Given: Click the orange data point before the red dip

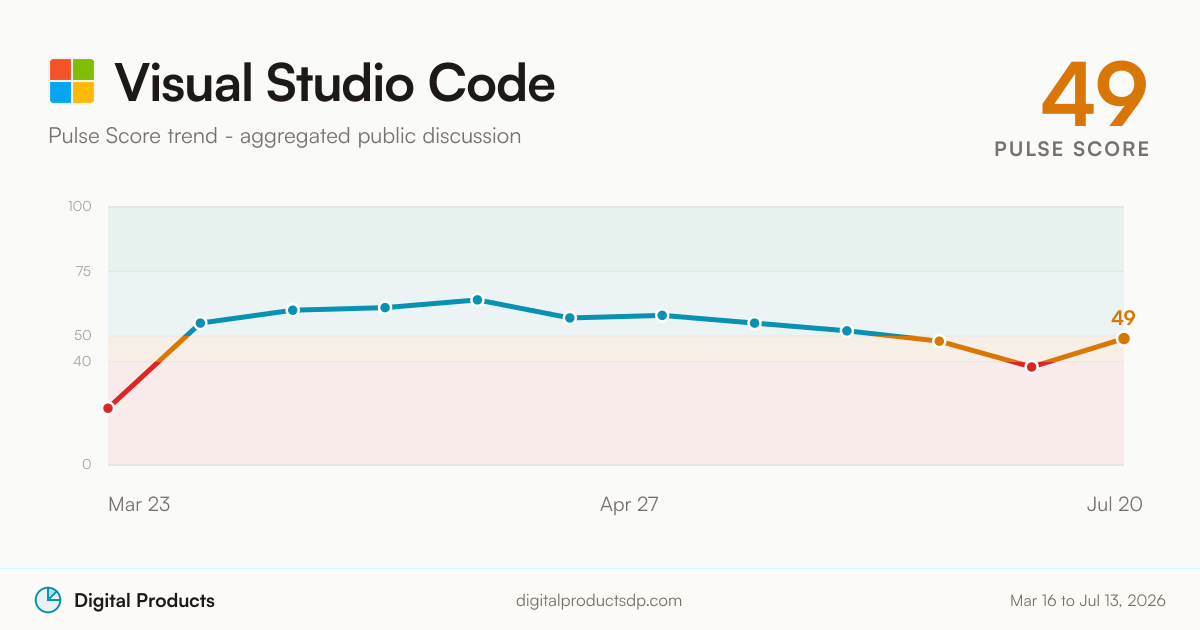Looking at the screenshot, I should pyautogui.click(x=939, y=341).
